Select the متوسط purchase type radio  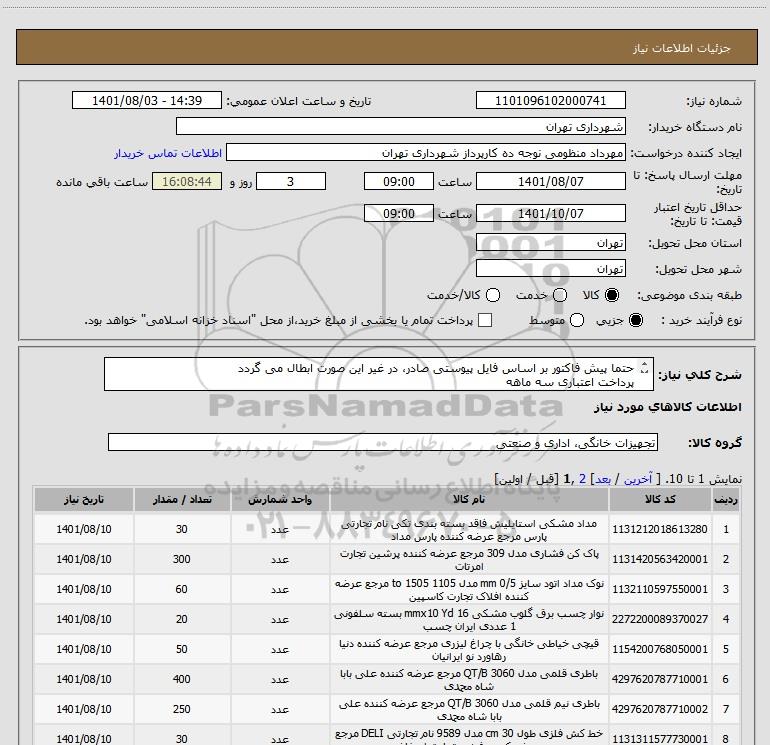[x=577, y=320]
